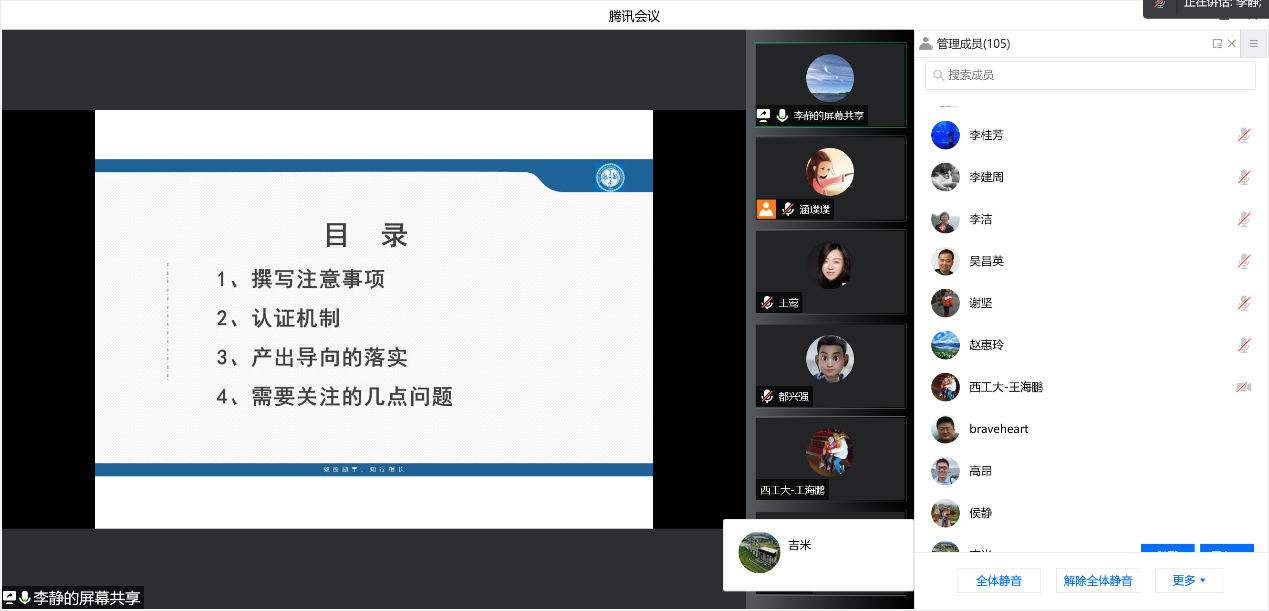The height and width of the screenshot is (611, 1269).
Task: Click the 全体静音 button
Action: click(998, 580)
